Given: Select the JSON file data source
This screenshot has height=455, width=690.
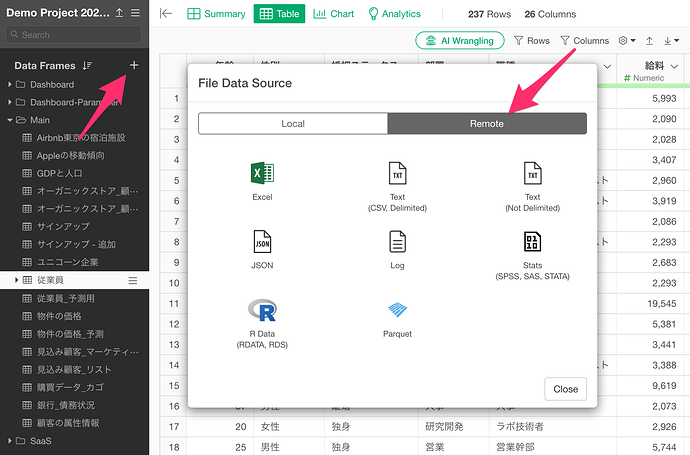Looking at the screenshot, I should (x=262, y=250).
